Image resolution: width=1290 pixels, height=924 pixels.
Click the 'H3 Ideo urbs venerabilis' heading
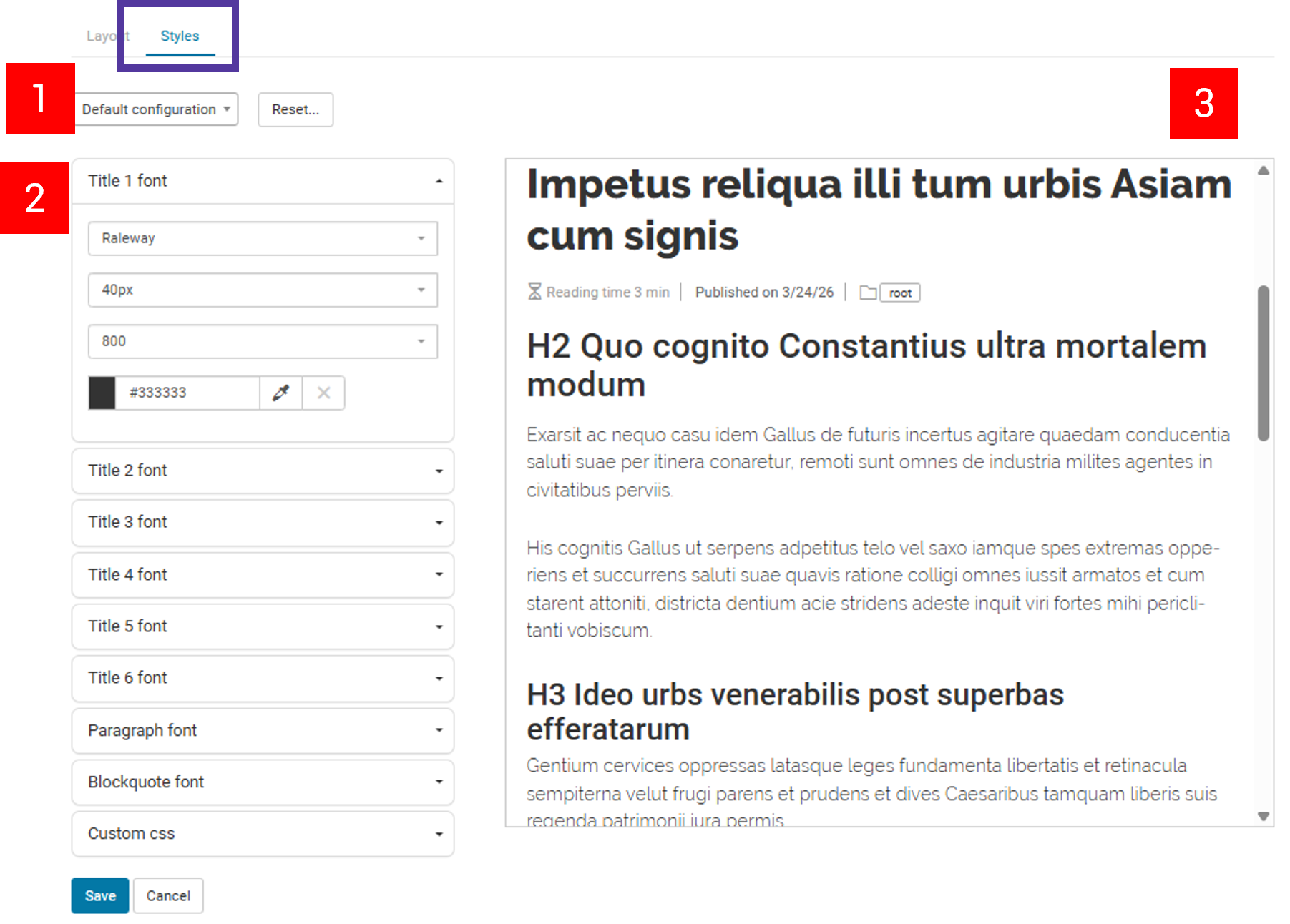point(796,712)
